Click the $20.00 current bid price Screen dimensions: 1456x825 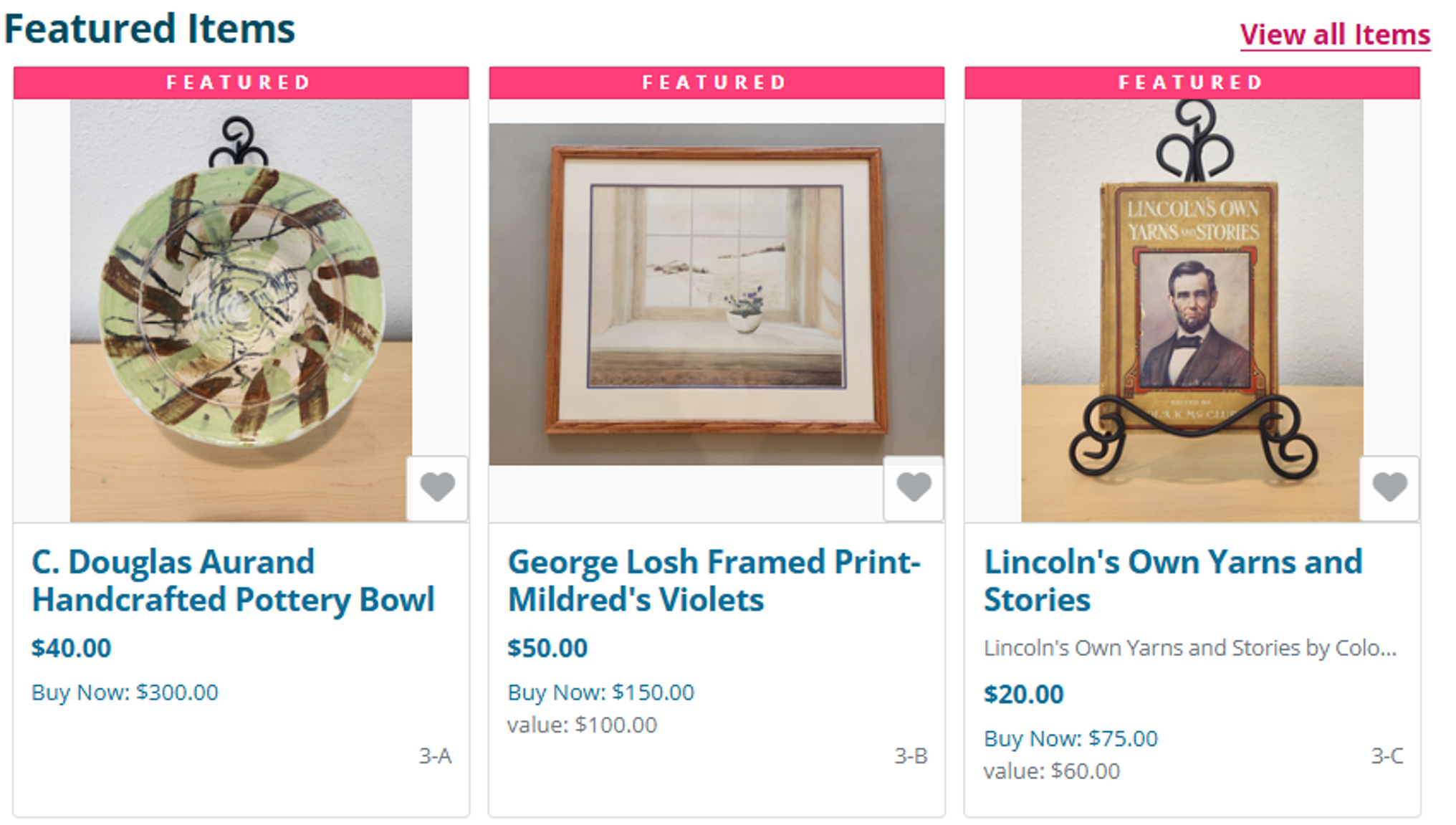point(1023,694)
